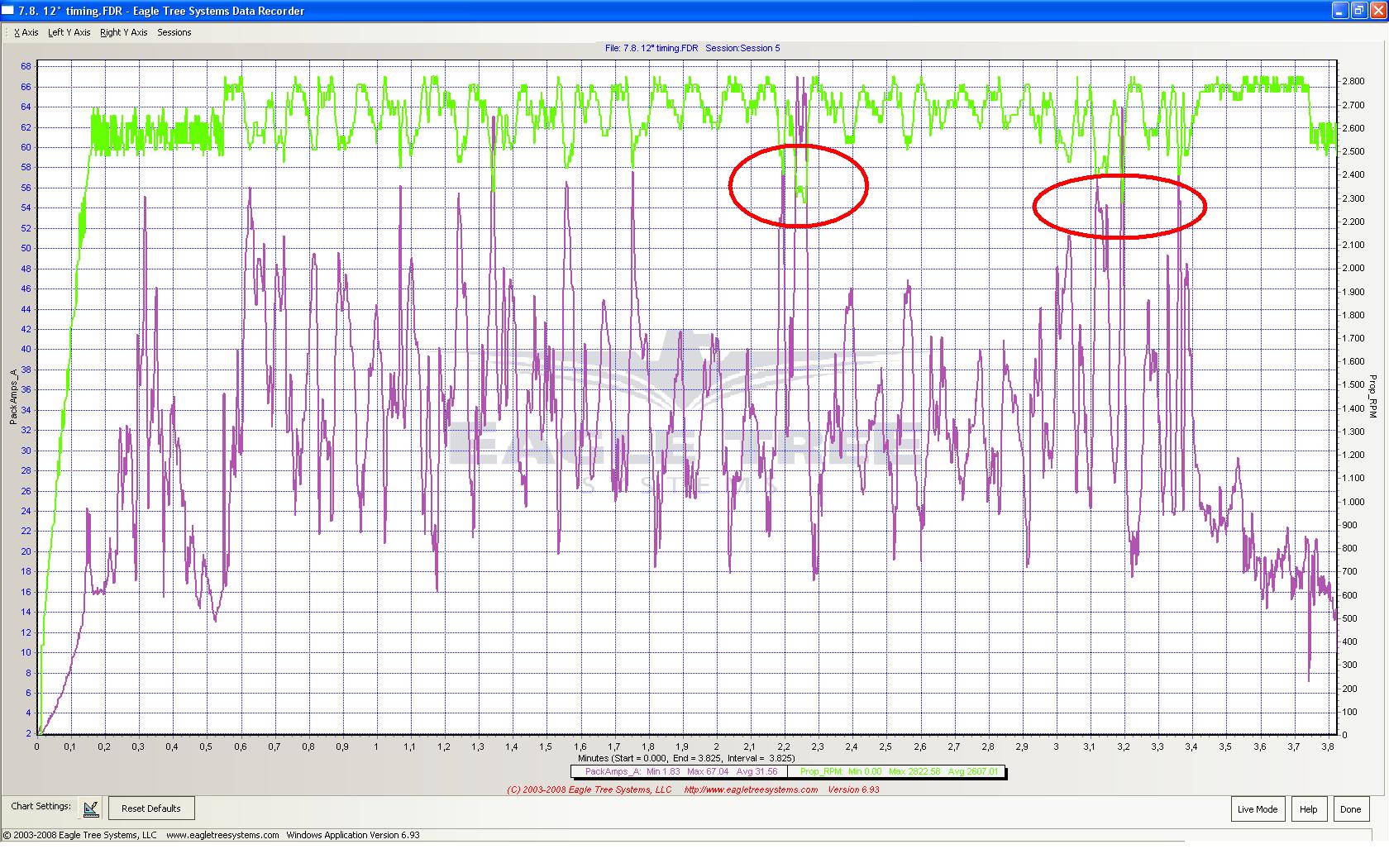
Task: Minimize the Data Recorder window
Action: click(x=1341, y=11)
